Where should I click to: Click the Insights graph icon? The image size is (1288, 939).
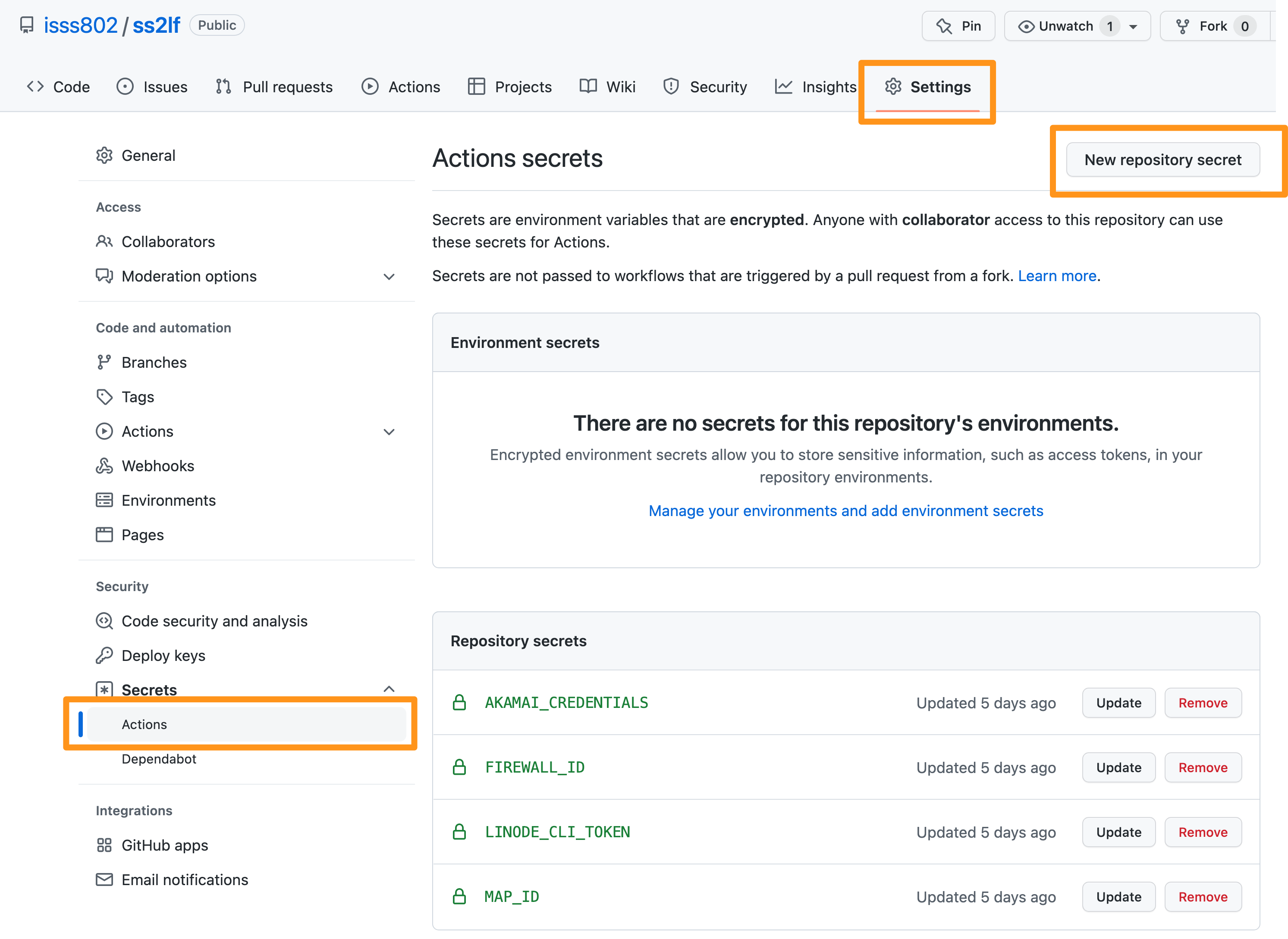[784, 86]
